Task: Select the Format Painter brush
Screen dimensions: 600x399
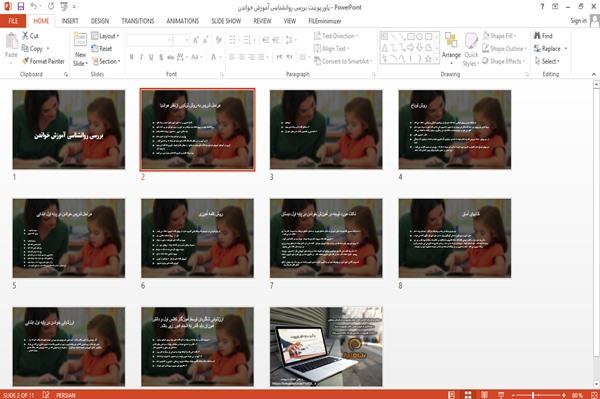Action: coord(25,61)
